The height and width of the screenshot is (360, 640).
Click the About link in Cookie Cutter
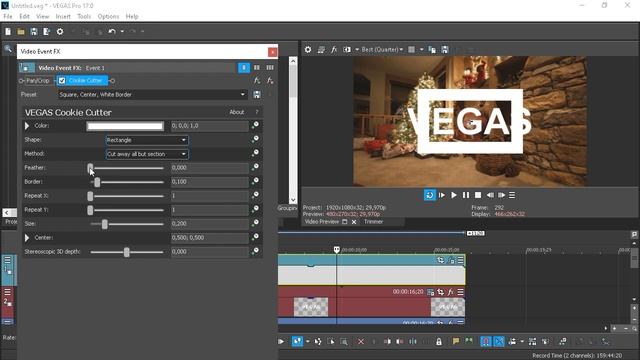pyautogui.click(x=237, y=112)
